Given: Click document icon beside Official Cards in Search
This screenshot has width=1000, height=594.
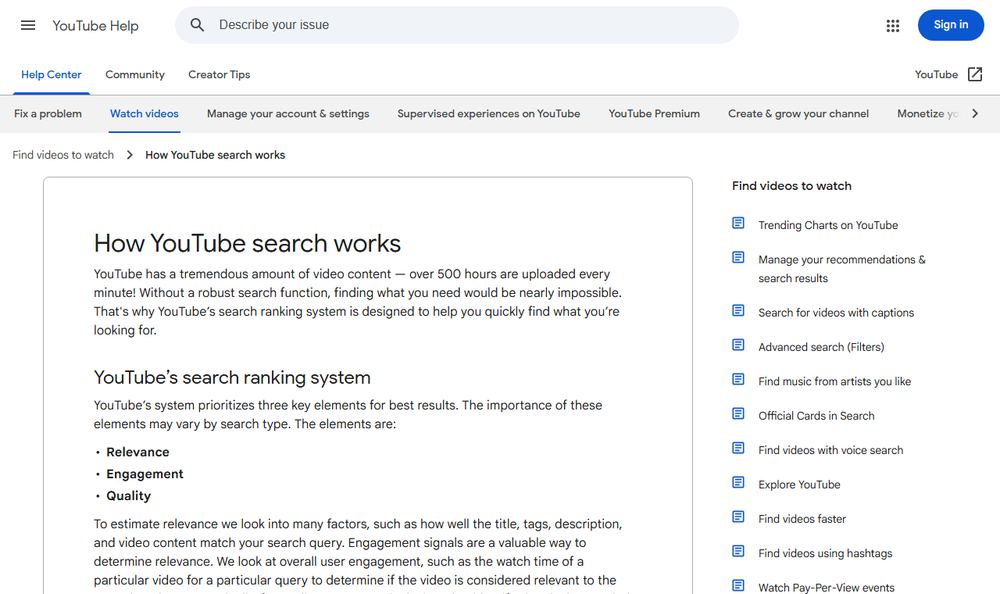Looking at the screenshot, I should (x=738, y=414).
